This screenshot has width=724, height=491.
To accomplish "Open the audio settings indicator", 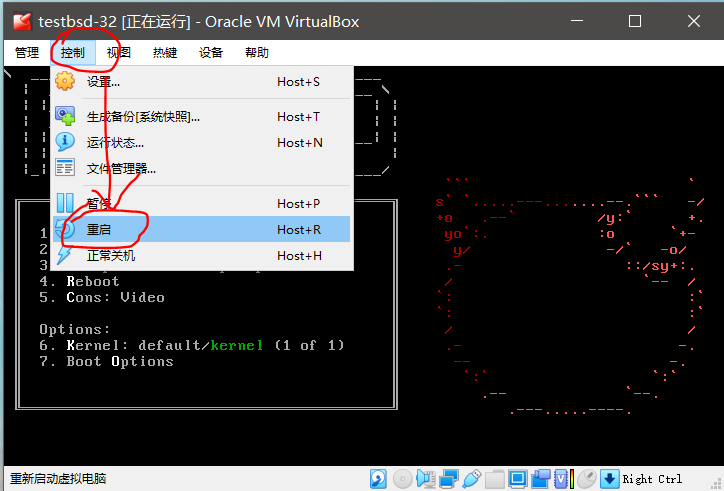I will click(426, 479).
